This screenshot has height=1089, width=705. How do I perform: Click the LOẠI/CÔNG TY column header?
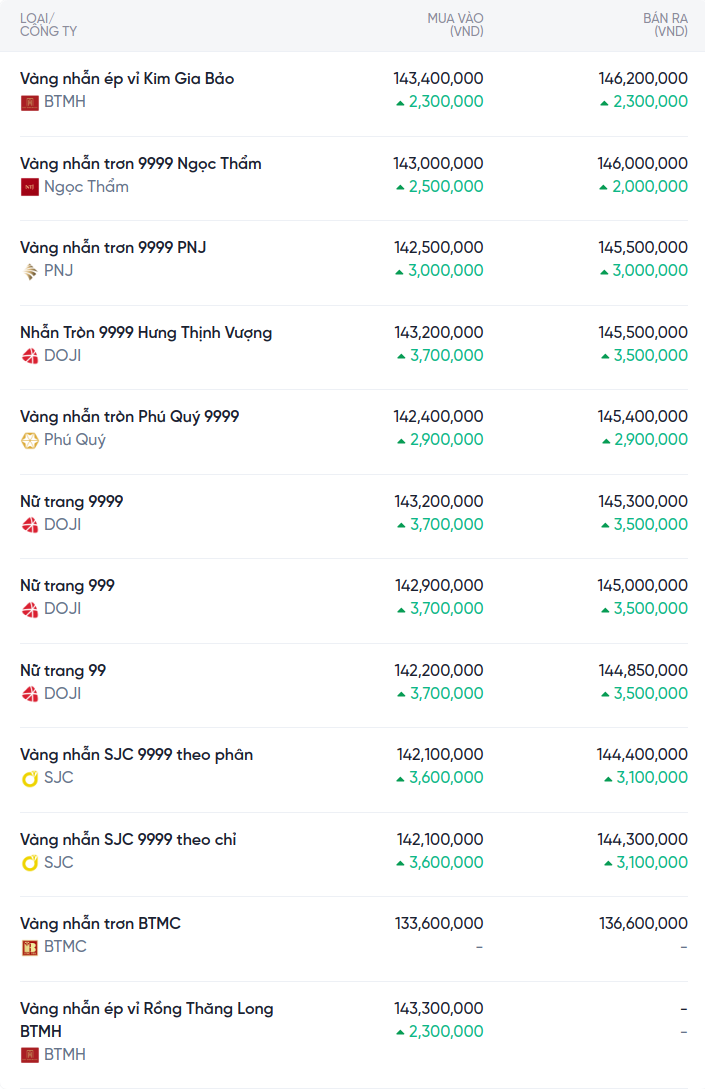(x=48, y=25)
